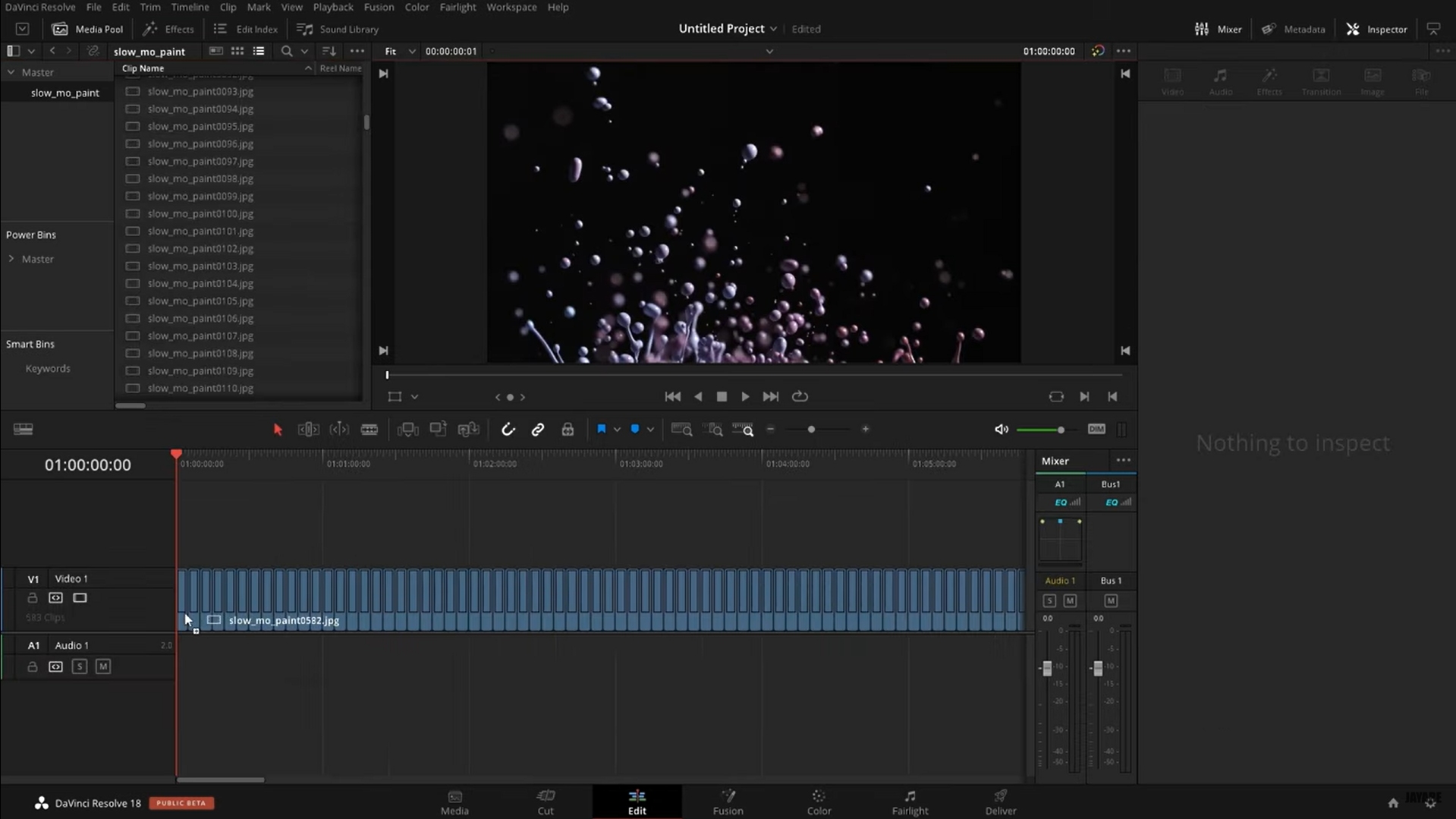
Task: Open the Sound Library panel
Action: pyautogui.click(x=338, y=29)
